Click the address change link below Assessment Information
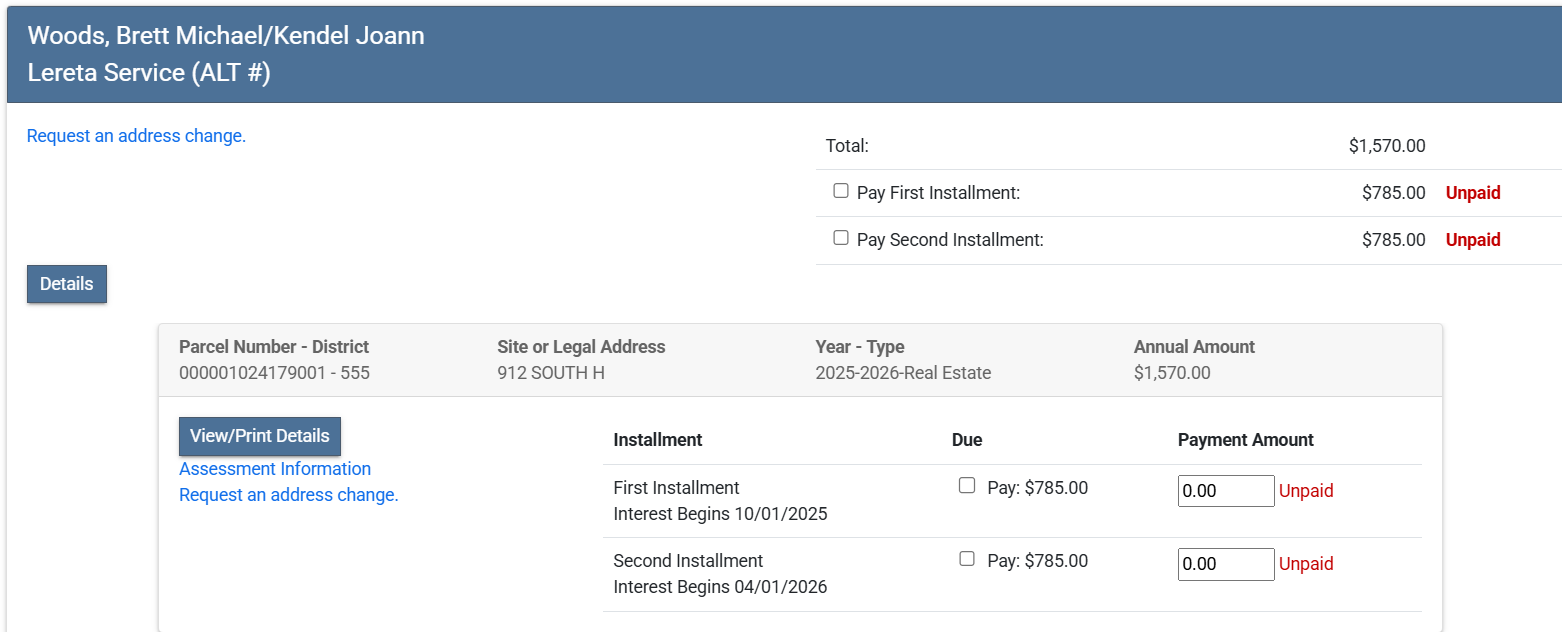1562x632 pixels. [289, 495]
